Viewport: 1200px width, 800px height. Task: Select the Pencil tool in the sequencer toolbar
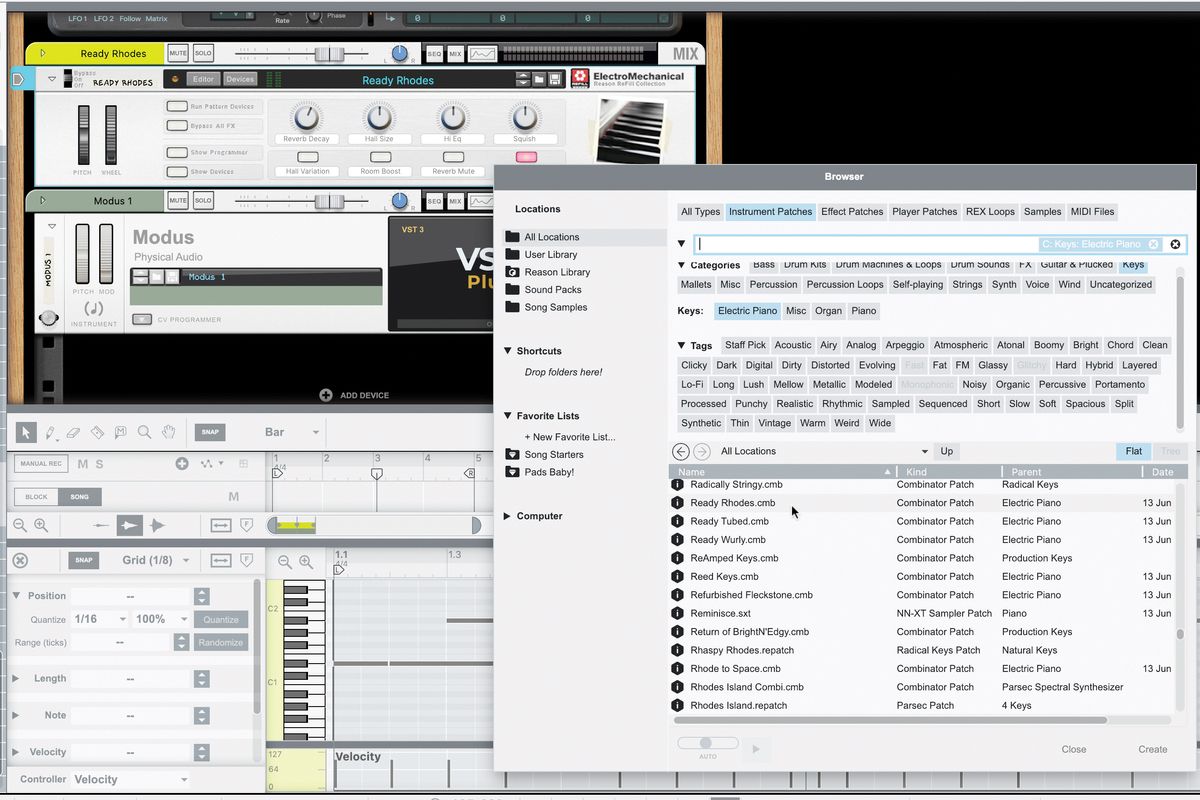coord(51,432)
